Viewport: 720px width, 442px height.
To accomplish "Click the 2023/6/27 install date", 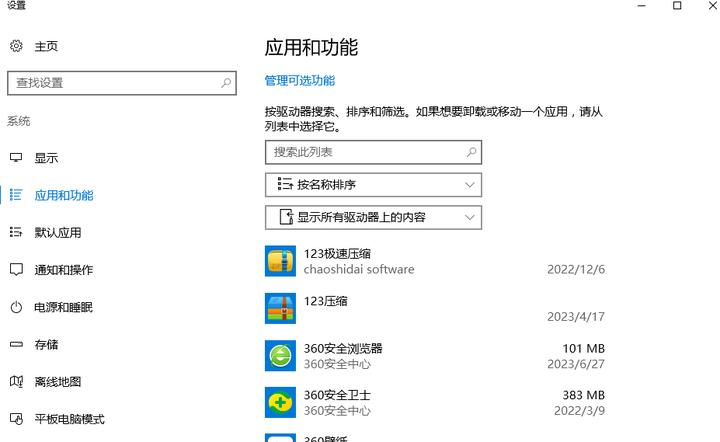I will tap(576, 364).
